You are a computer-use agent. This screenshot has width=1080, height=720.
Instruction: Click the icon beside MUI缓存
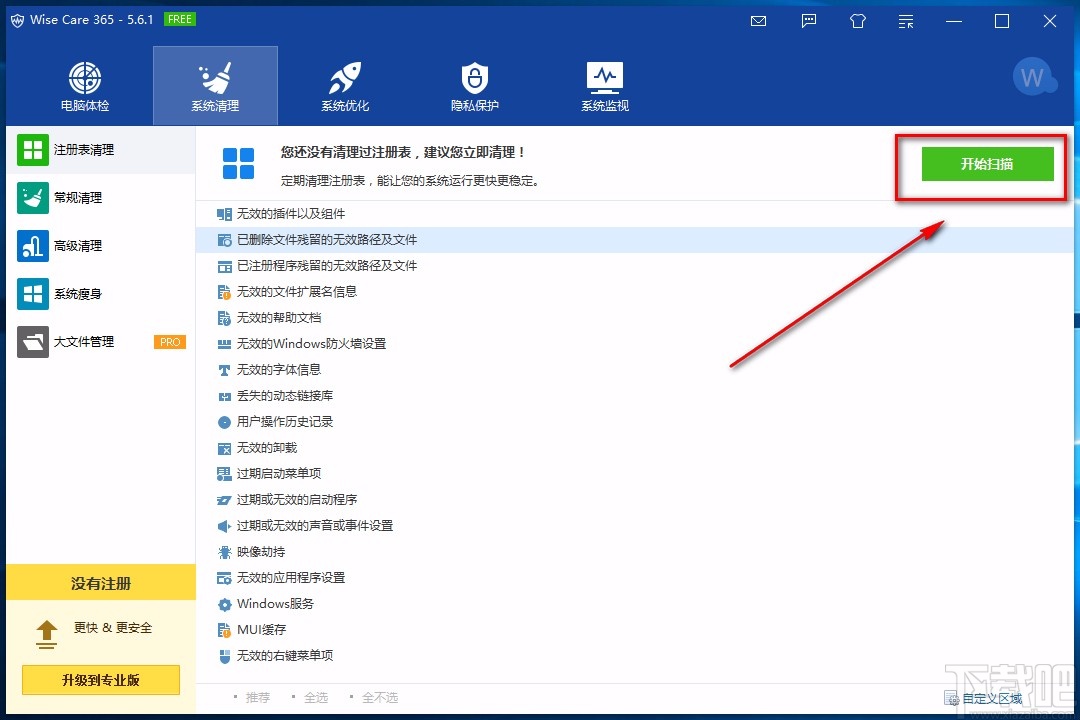click(x=224, y=630)
